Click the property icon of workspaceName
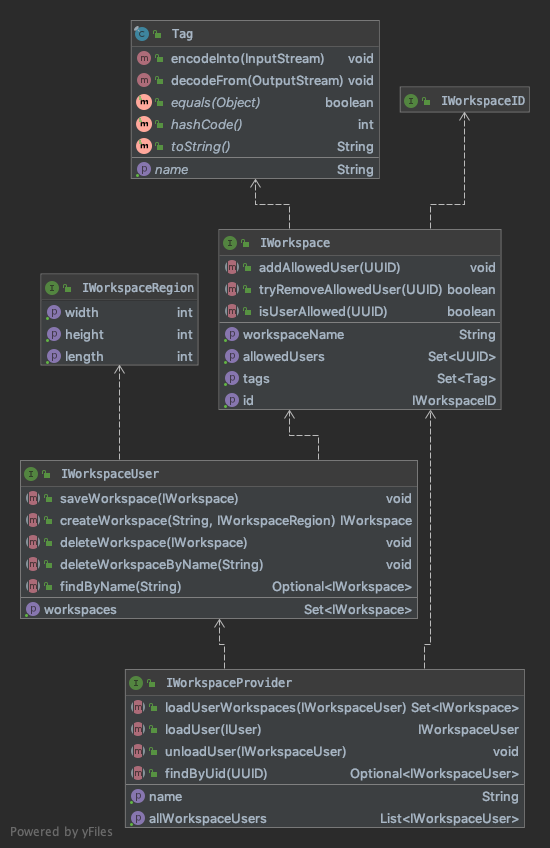 coord(232,334)
